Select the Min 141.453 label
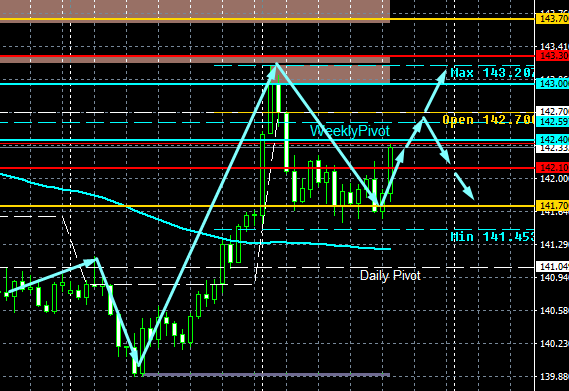This screenshot has height=391, width=569. tap(492, 237)
